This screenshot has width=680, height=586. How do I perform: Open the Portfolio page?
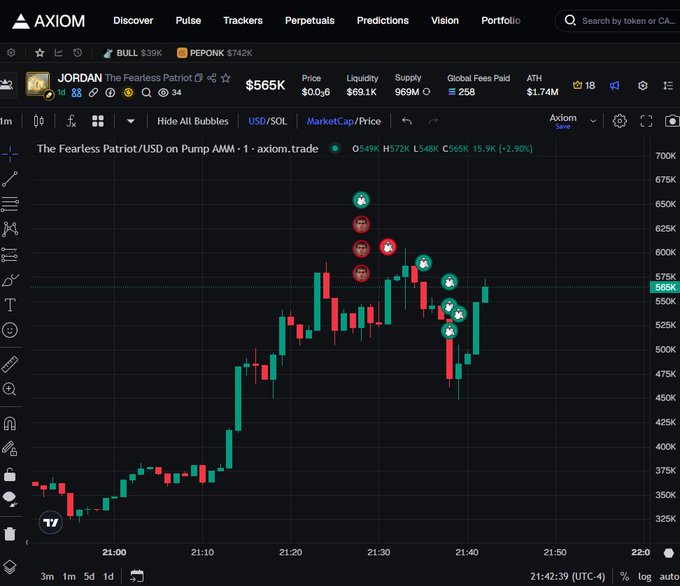500,20
